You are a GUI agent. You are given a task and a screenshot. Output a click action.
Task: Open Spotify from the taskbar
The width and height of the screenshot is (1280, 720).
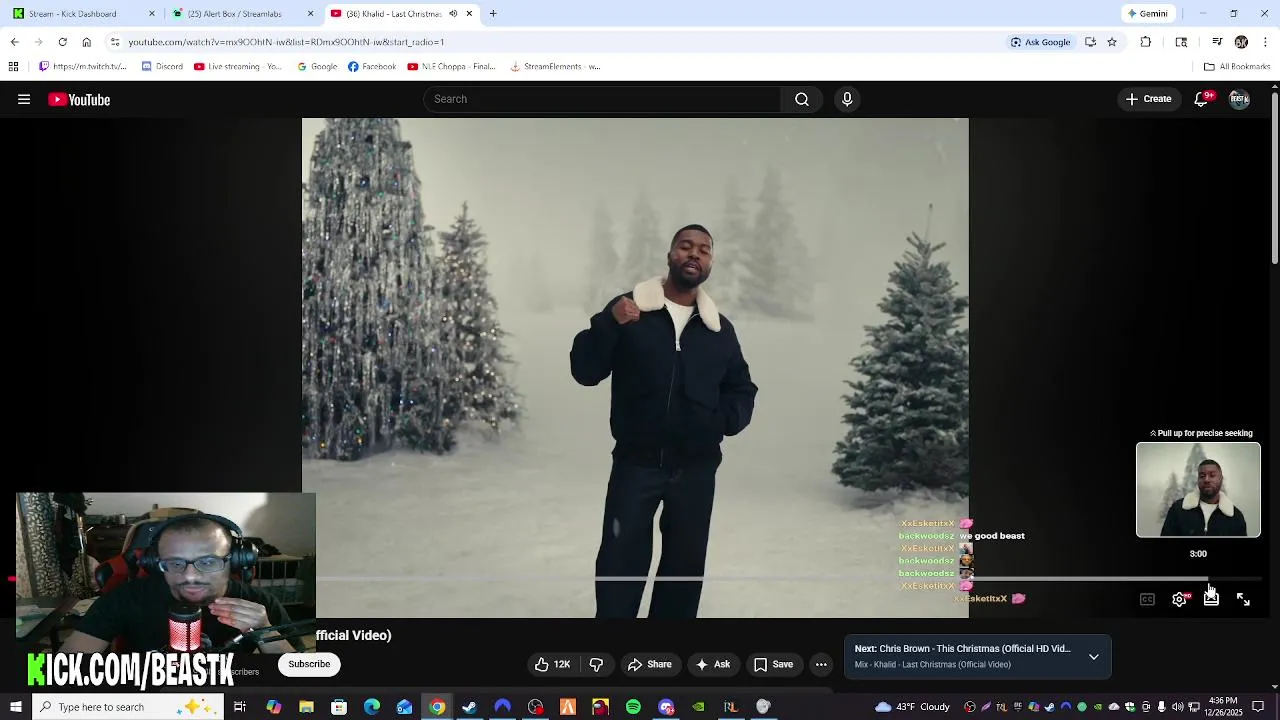[x=633, y=707]
